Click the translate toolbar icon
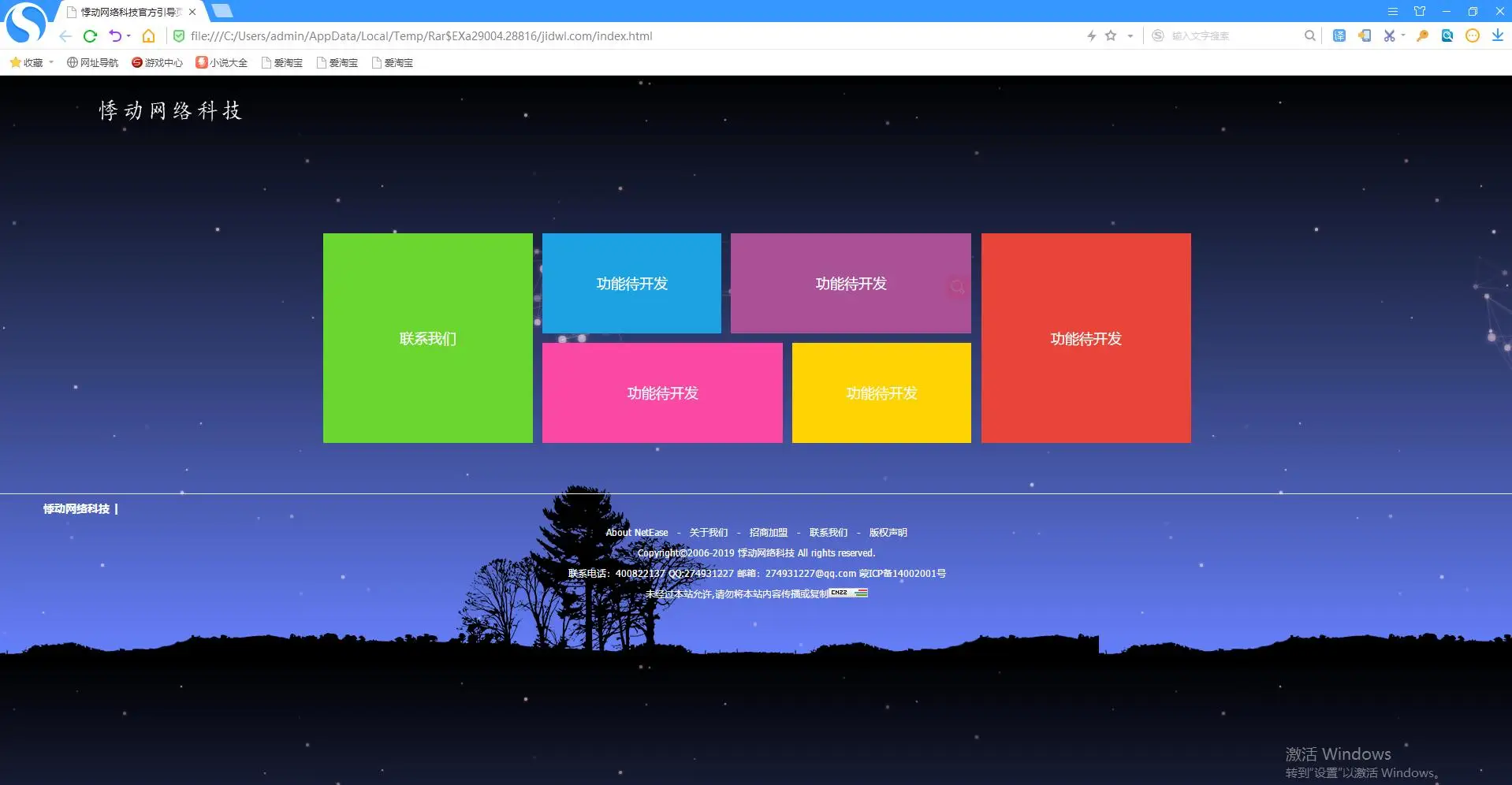Image resolution: width=1512 pixels, height=785 pixels. point(1339,35)
